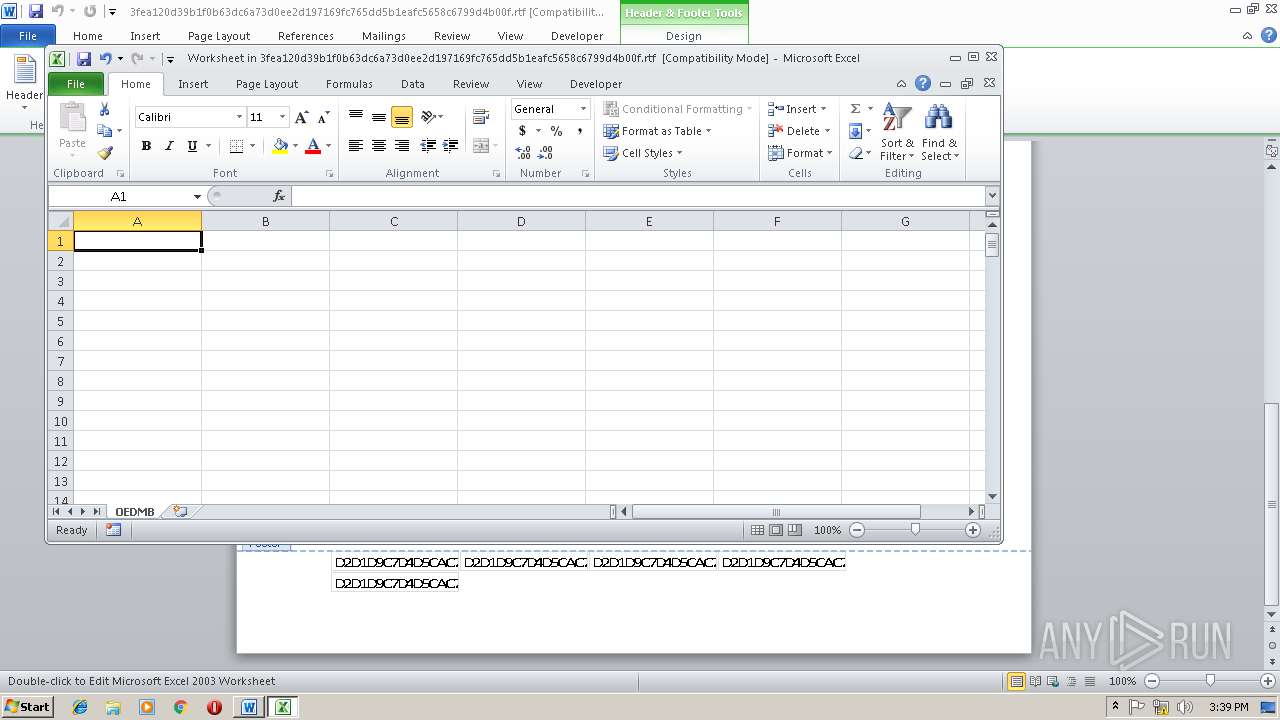Select the Format Painter brush
This screenshot has width=1280, height=720.
click(x=104, y=153)
